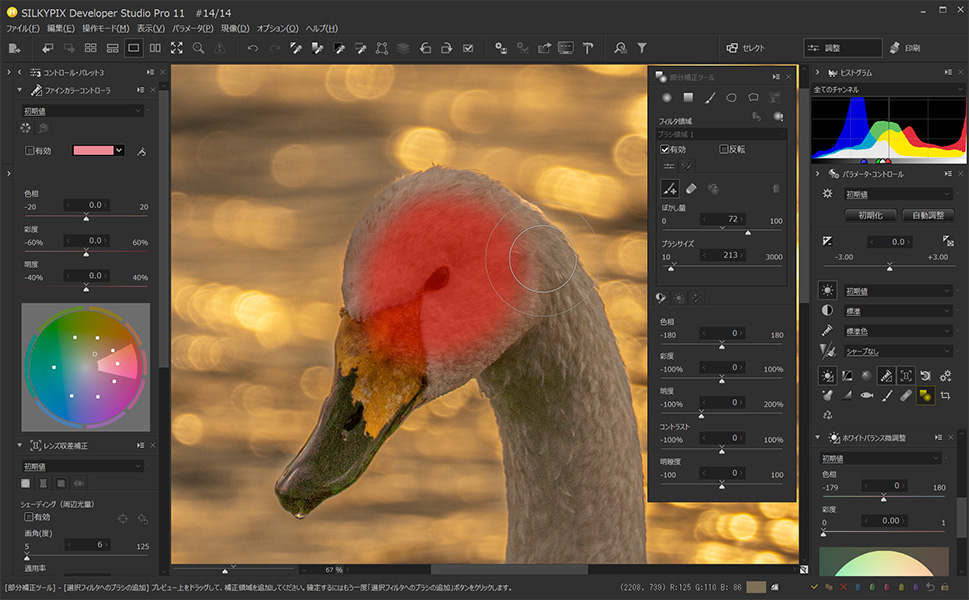This screenshot has width=969, height=600.
Task: Open the 標準 contrast dropdown
Action: coord(899,311)
